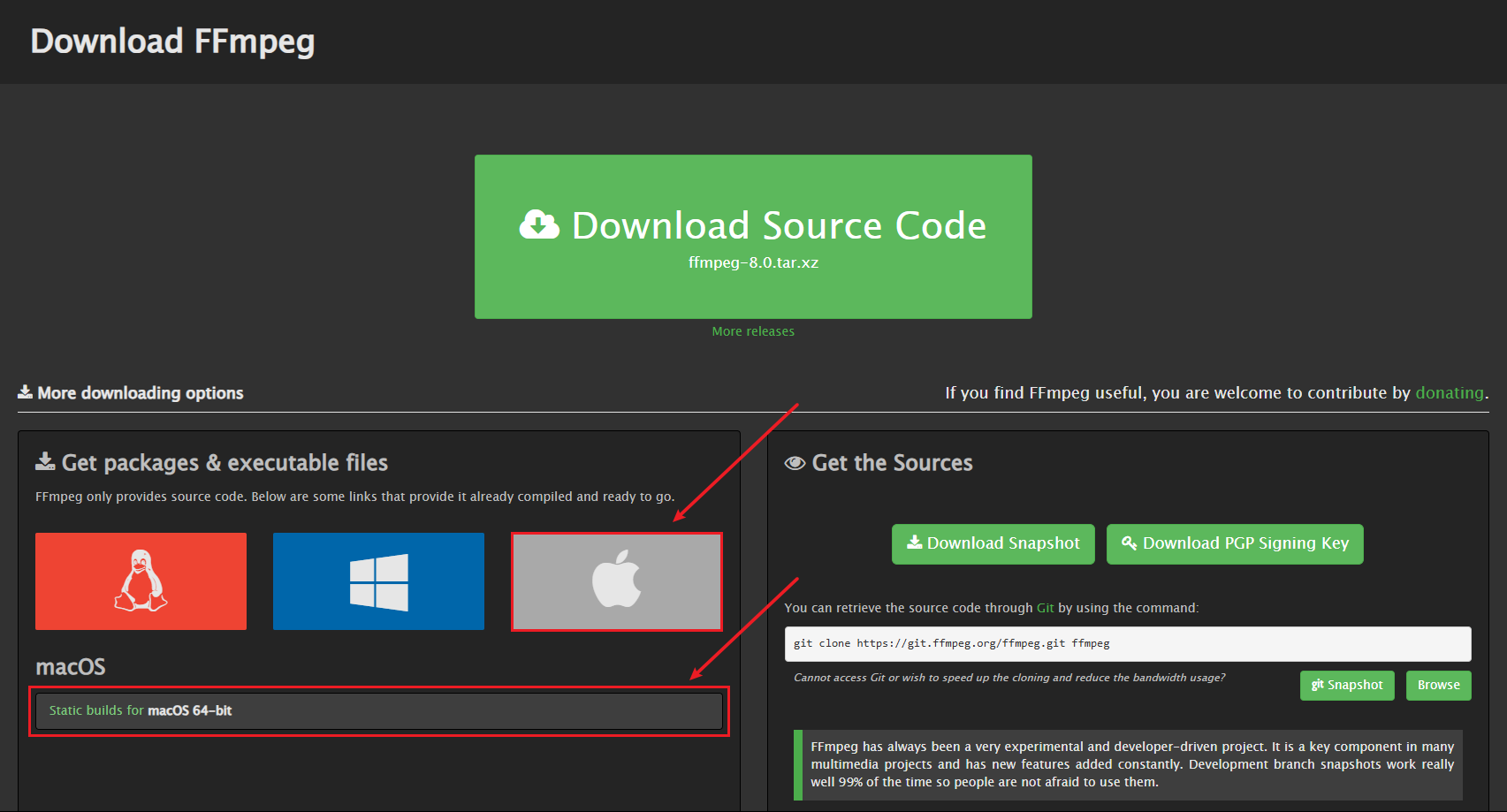Viewport: 1507px width, 812px height.
Task: Select the Windows logo tile
Action: (378, 581)
